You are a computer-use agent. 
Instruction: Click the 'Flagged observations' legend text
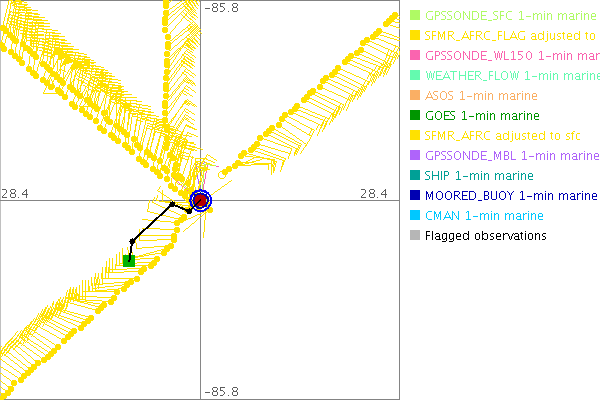click(x=485, y=236)
